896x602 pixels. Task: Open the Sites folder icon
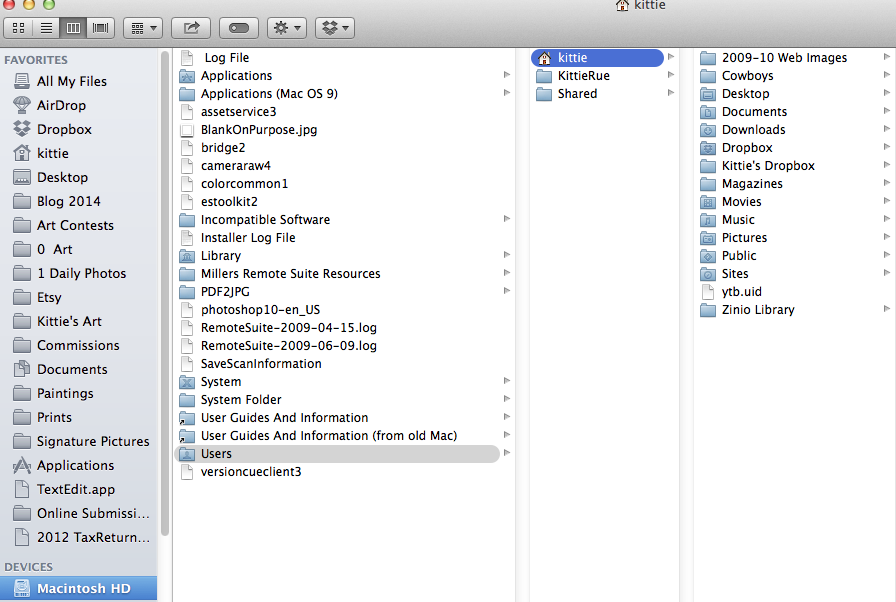pyautogui.click(x=708, y=274)
